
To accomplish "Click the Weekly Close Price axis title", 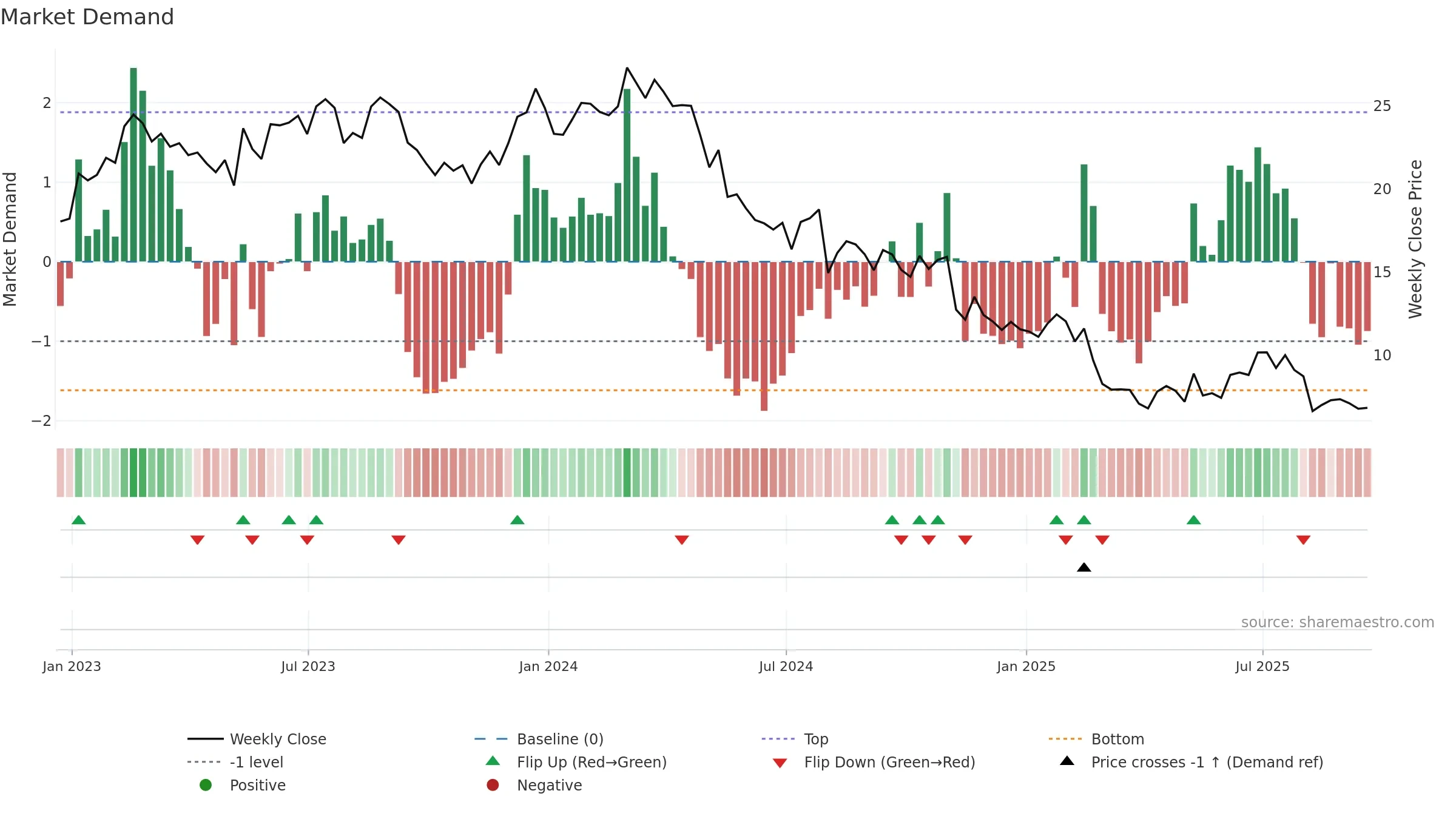I will click(x=1415, y=239).
